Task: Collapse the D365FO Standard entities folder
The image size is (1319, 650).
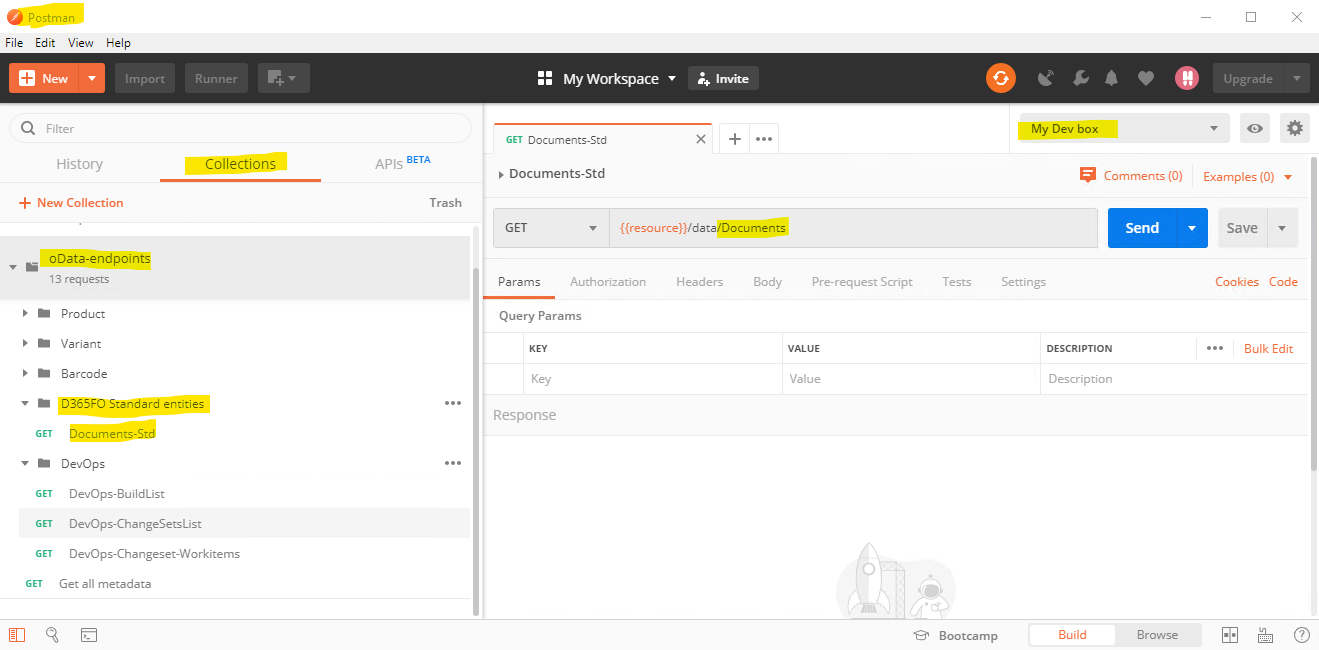Action: tap(25, 403)
